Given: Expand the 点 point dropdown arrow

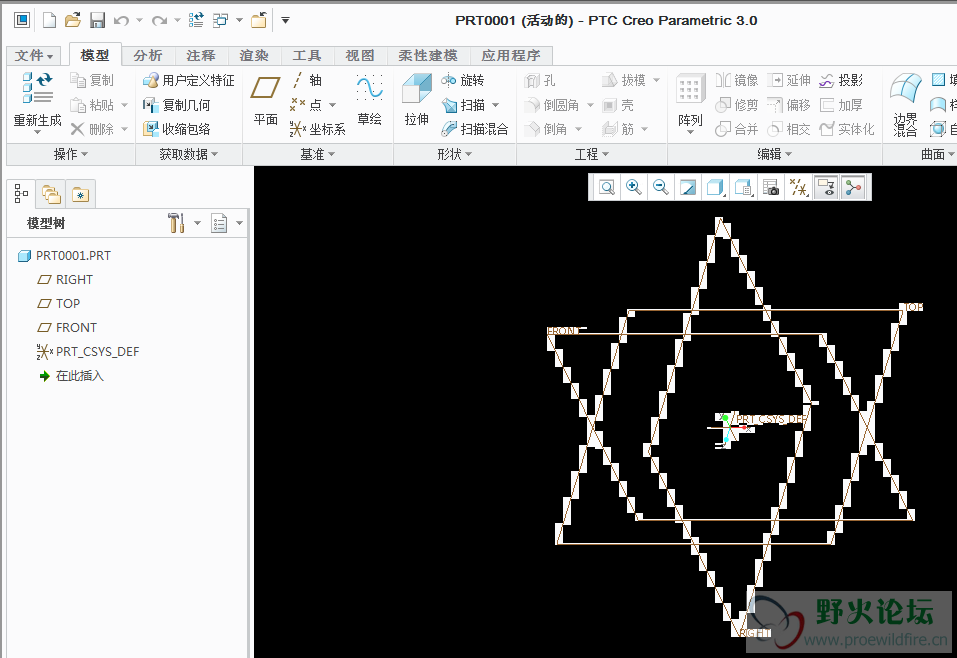Looking at the screenshot, I should tap(333, 105).
